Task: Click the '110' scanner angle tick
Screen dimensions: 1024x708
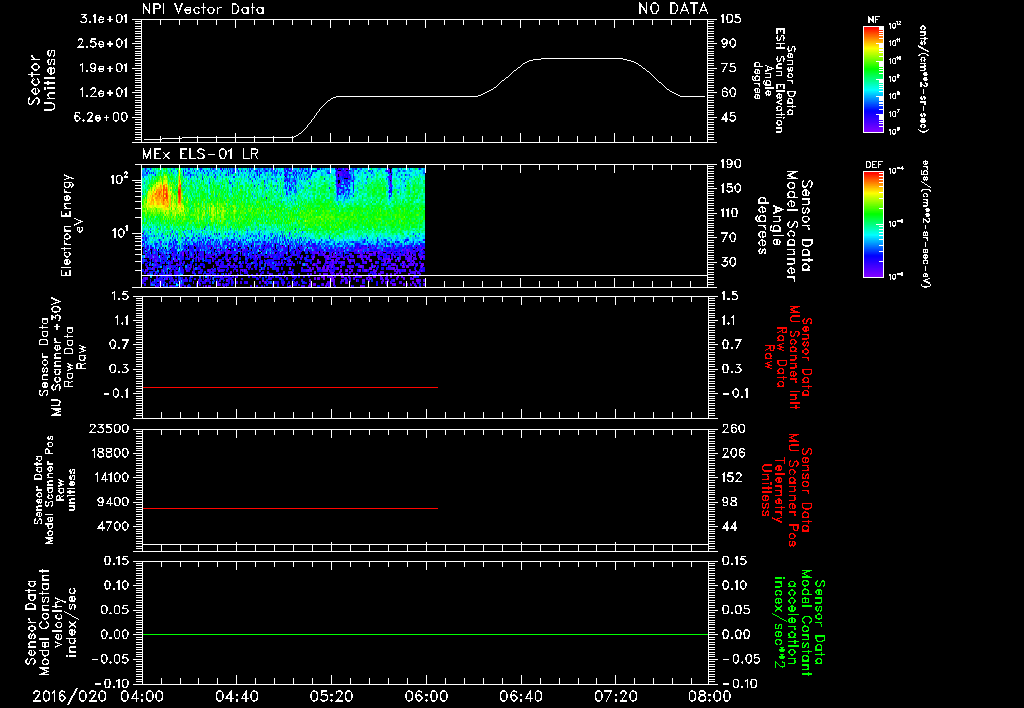Action: [x=731, y=213]
